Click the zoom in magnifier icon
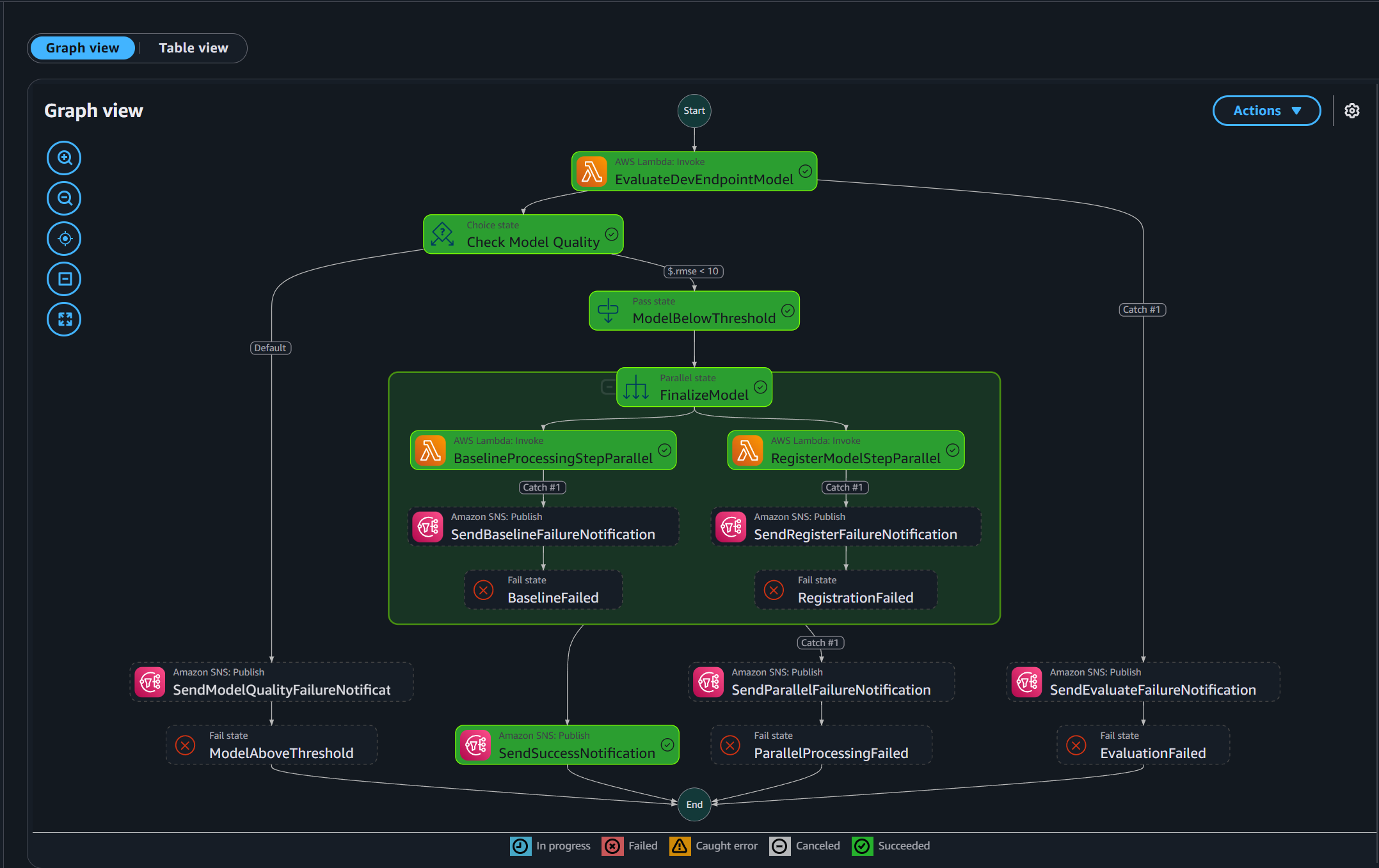Image resolution: width=1379 pixels, height=868 pixels. pos(64,158)
